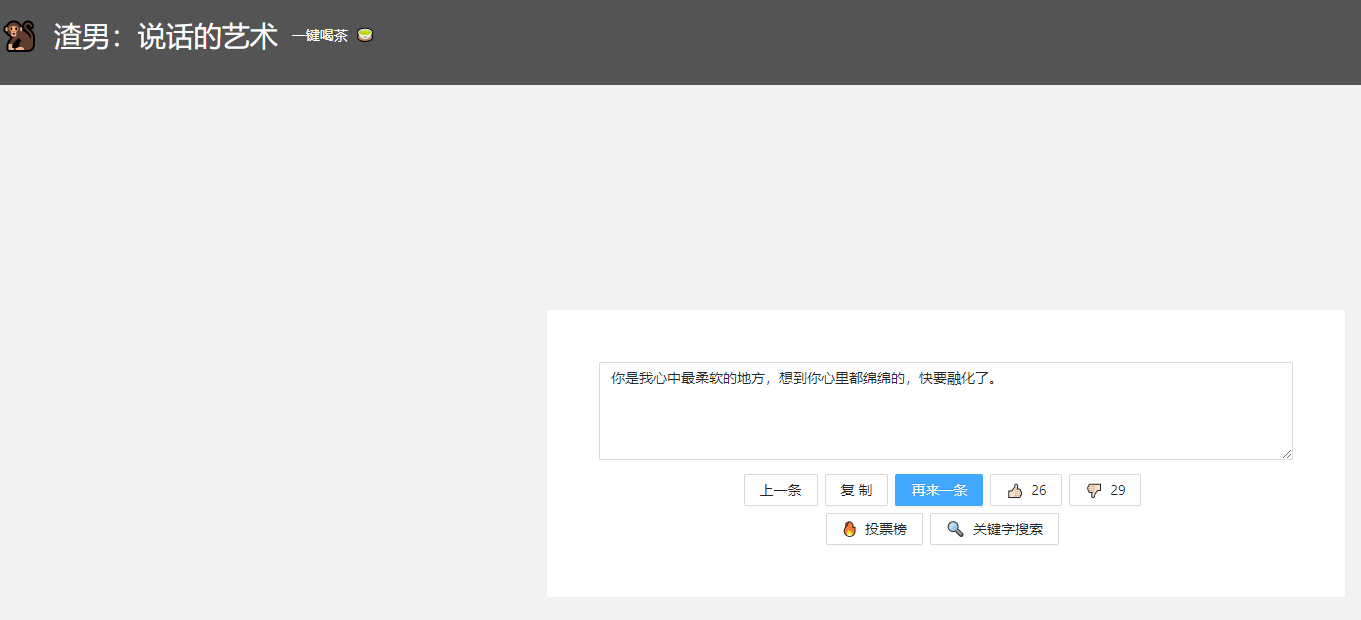The image size is (1361, 620).
Task: Click the thumbs-down dislike icon
Action: [x=1093, y=490]
